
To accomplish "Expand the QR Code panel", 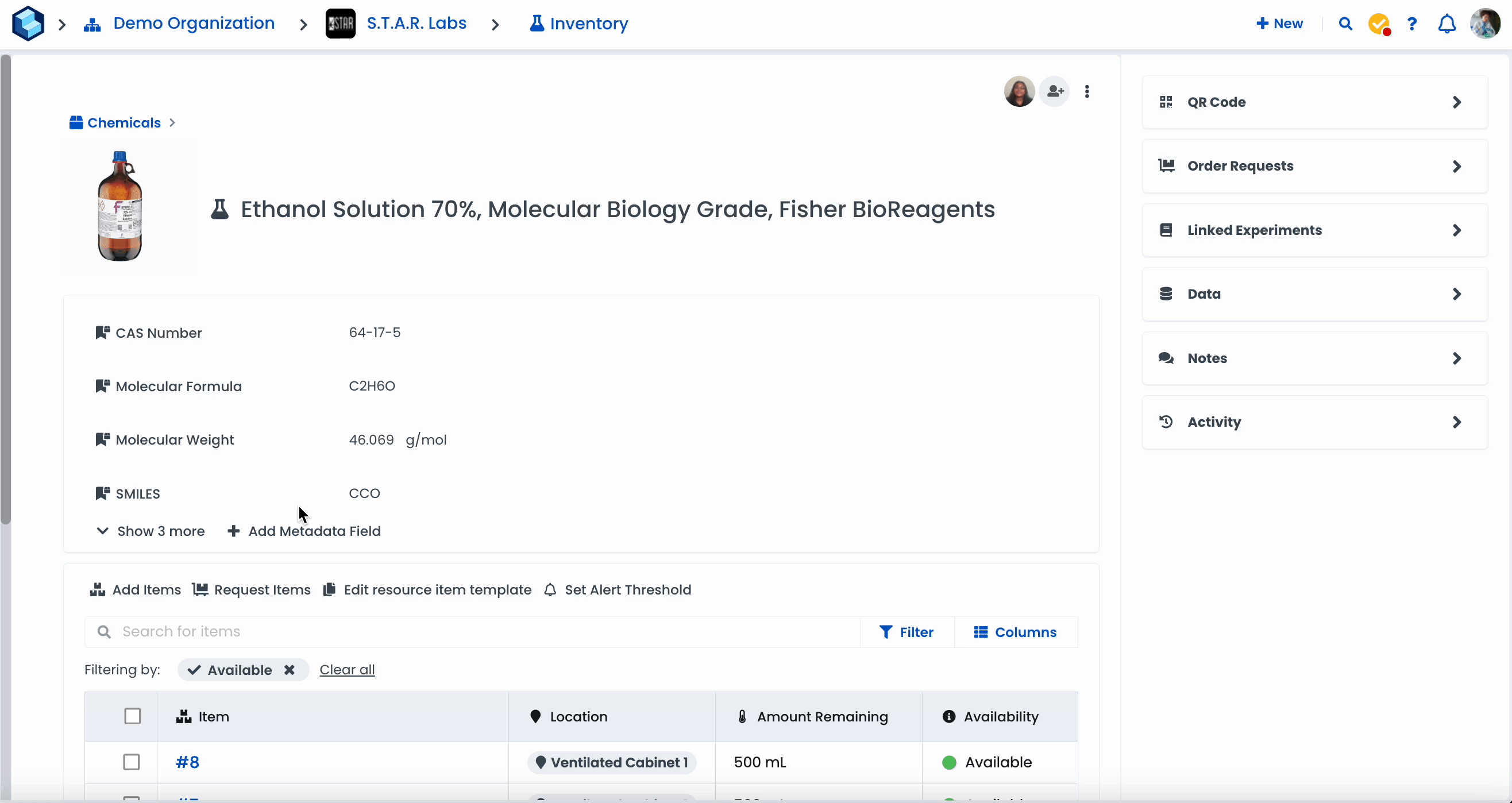I will pyautogui.click(x=1314, y=102).
